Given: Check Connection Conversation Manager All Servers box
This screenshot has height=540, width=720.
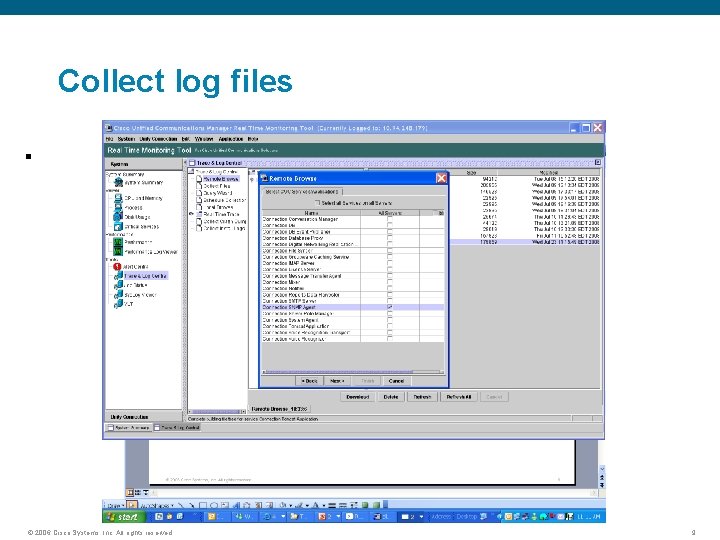Looking at the screenshot, I should tap(390, 219).
